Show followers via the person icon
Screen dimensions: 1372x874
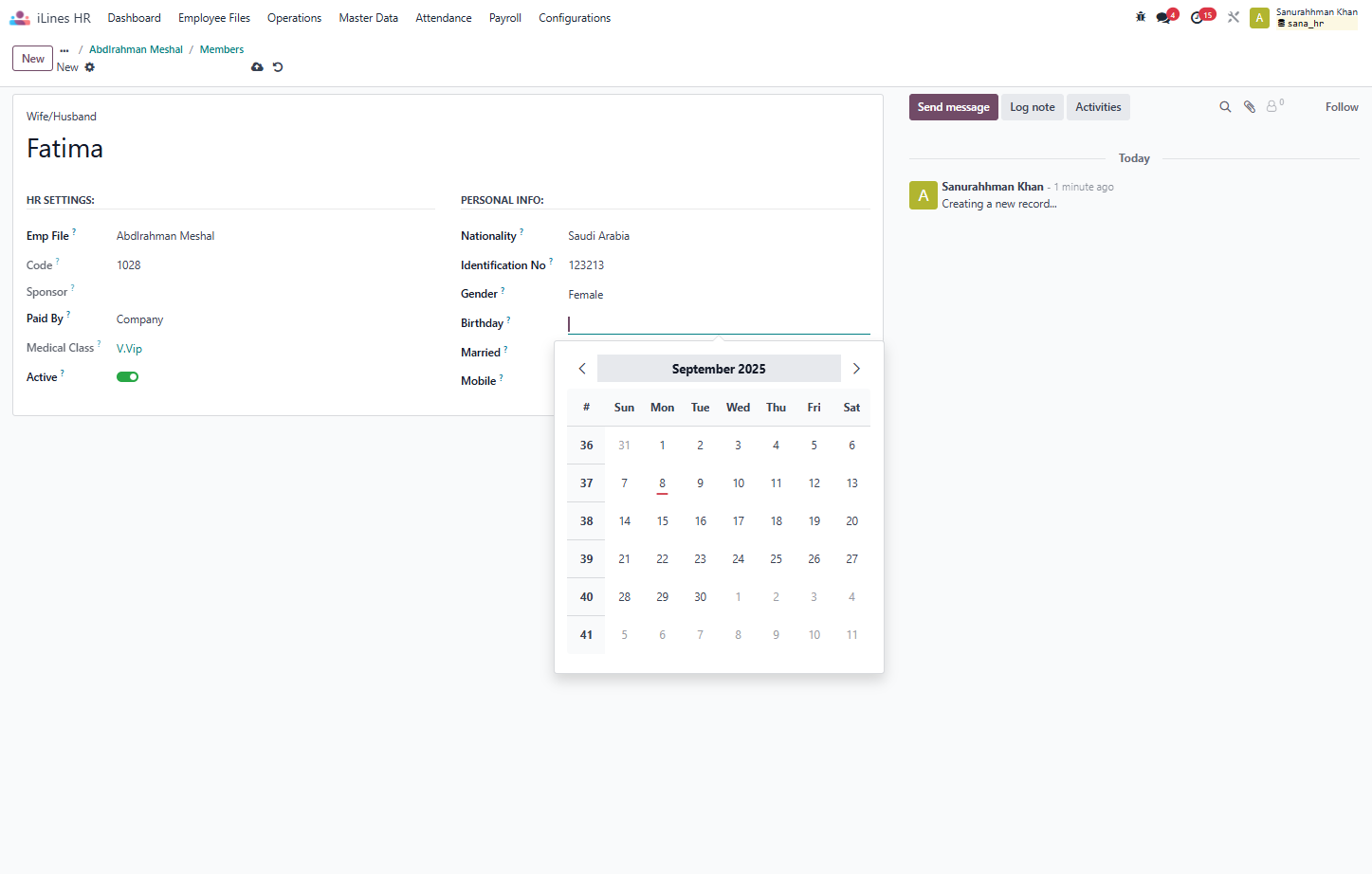point(1274,106)
